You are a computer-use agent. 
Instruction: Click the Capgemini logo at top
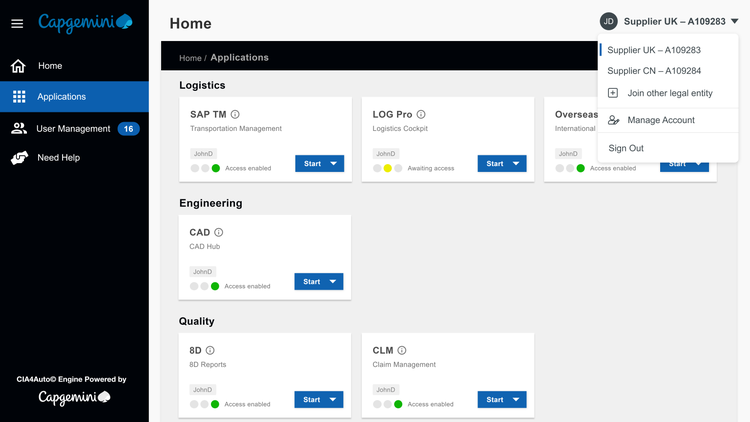86,23
